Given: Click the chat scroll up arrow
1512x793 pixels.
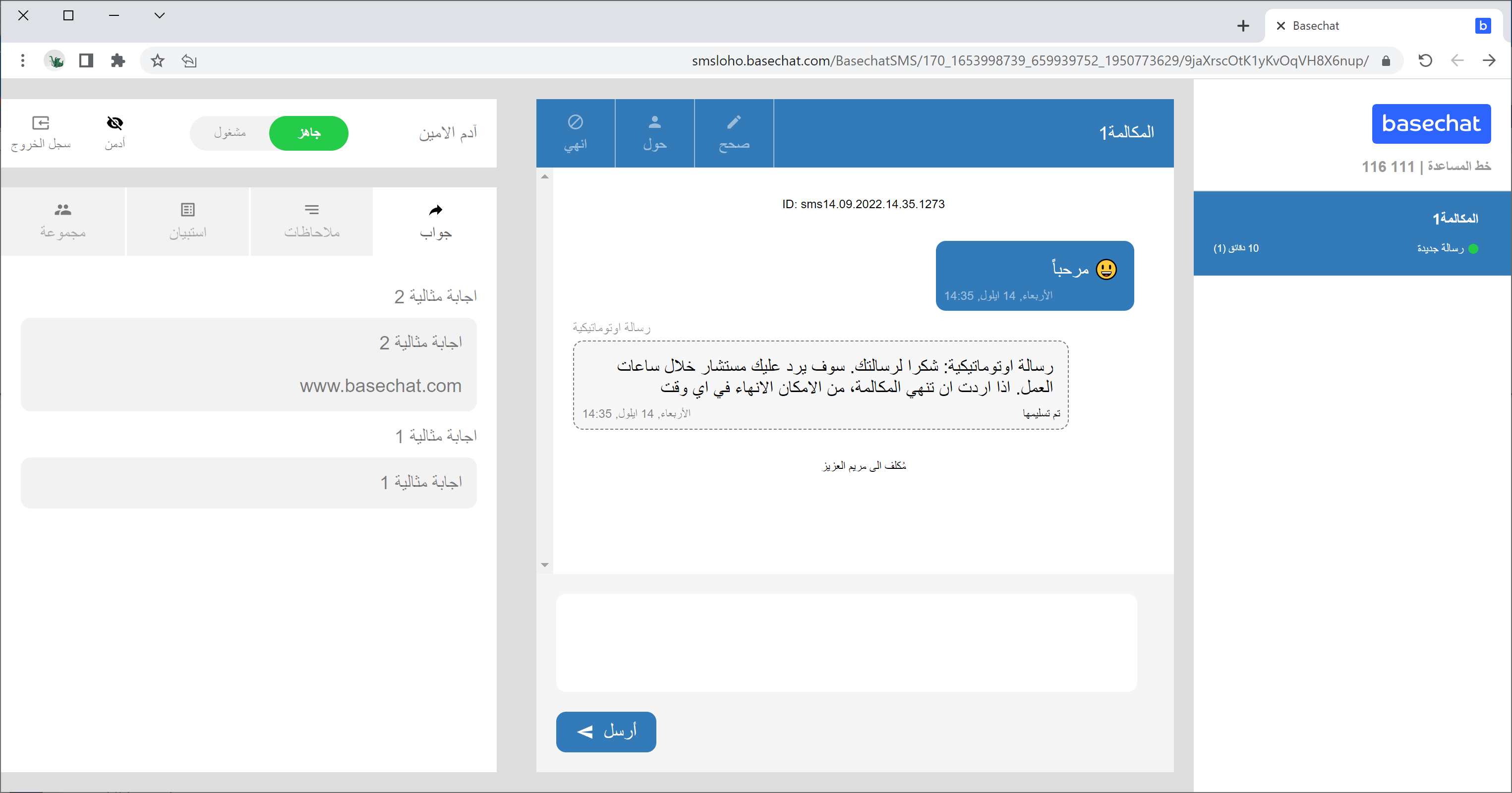Looking at the screenshot, I should click(x=545, y=176).
